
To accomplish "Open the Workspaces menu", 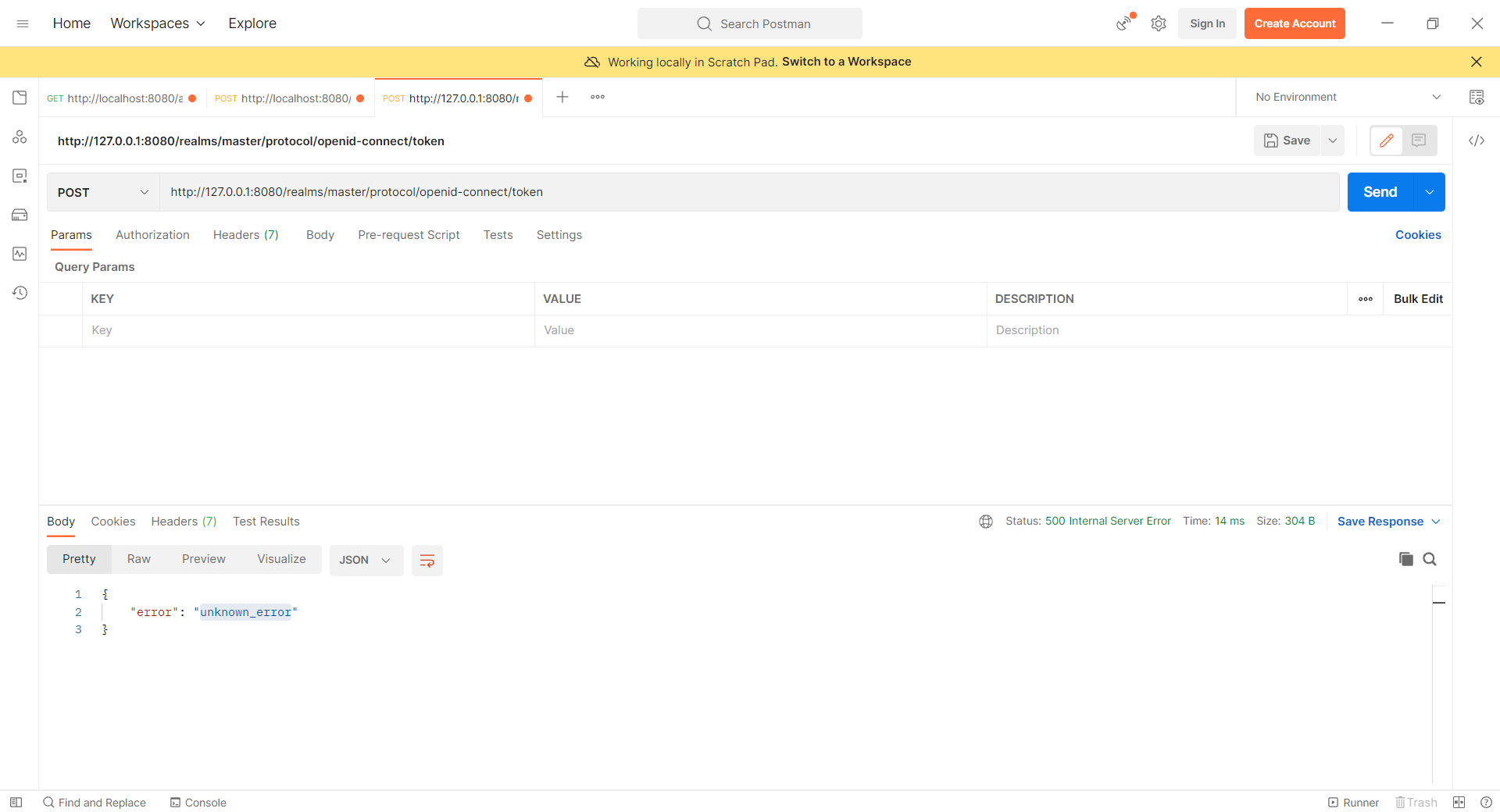I will pyautogui.click(x=156, y=23).
